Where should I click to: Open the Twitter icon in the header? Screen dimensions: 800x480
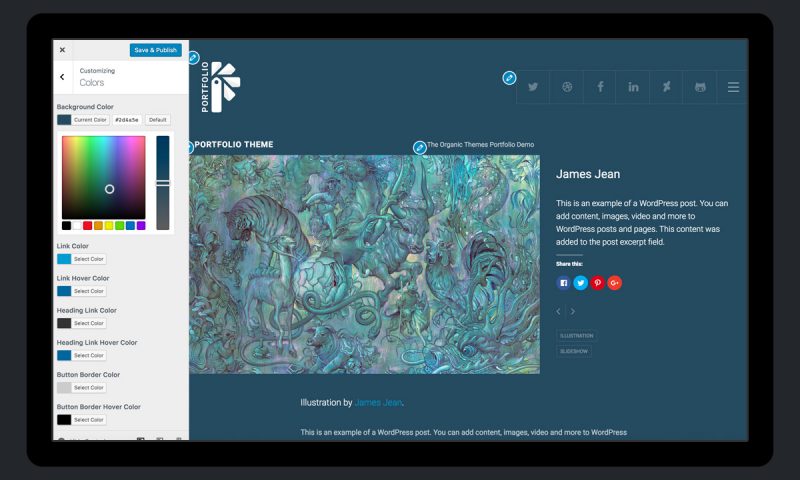pyautogui.click(x=533, y=87)
